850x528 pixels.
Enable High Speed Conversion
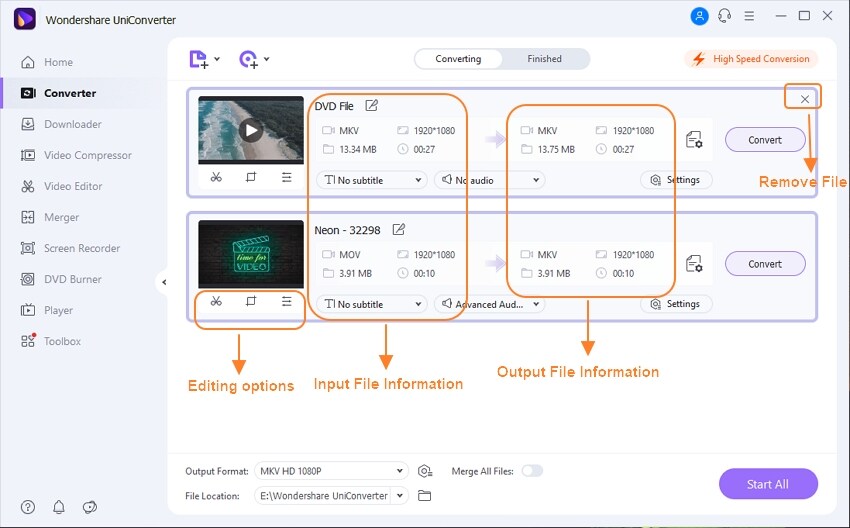click(x=751, y=59)
